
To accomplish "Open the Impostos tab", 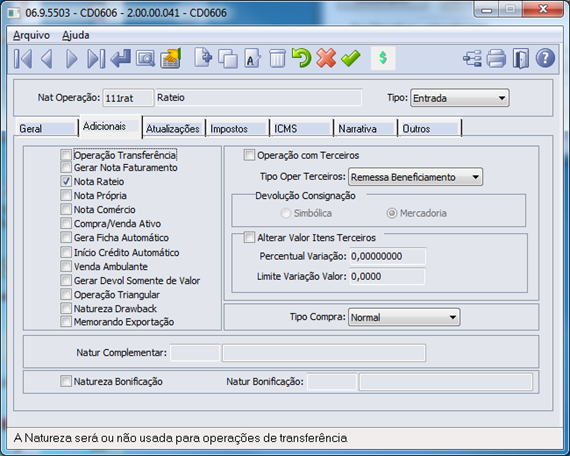I will tap(237, 128).
